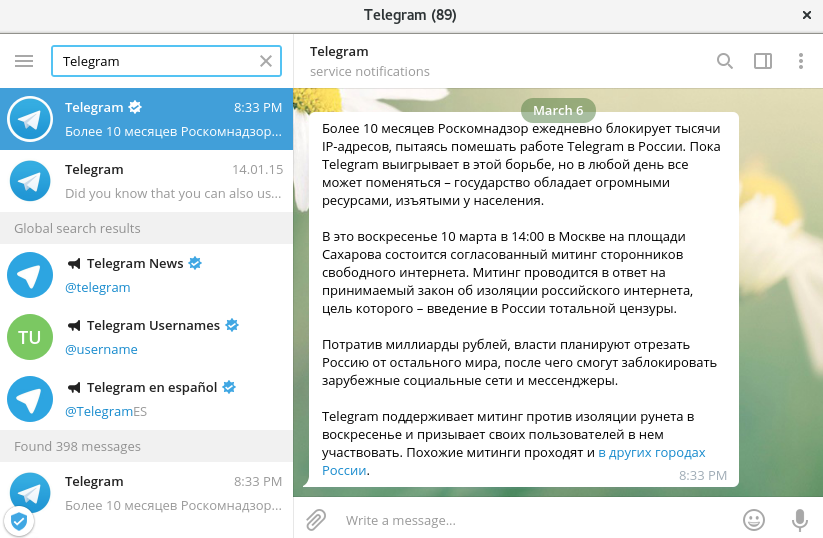The width and height of the screenshot is (823, 538).
Task: Close the Telegram window
Action: 807,15
